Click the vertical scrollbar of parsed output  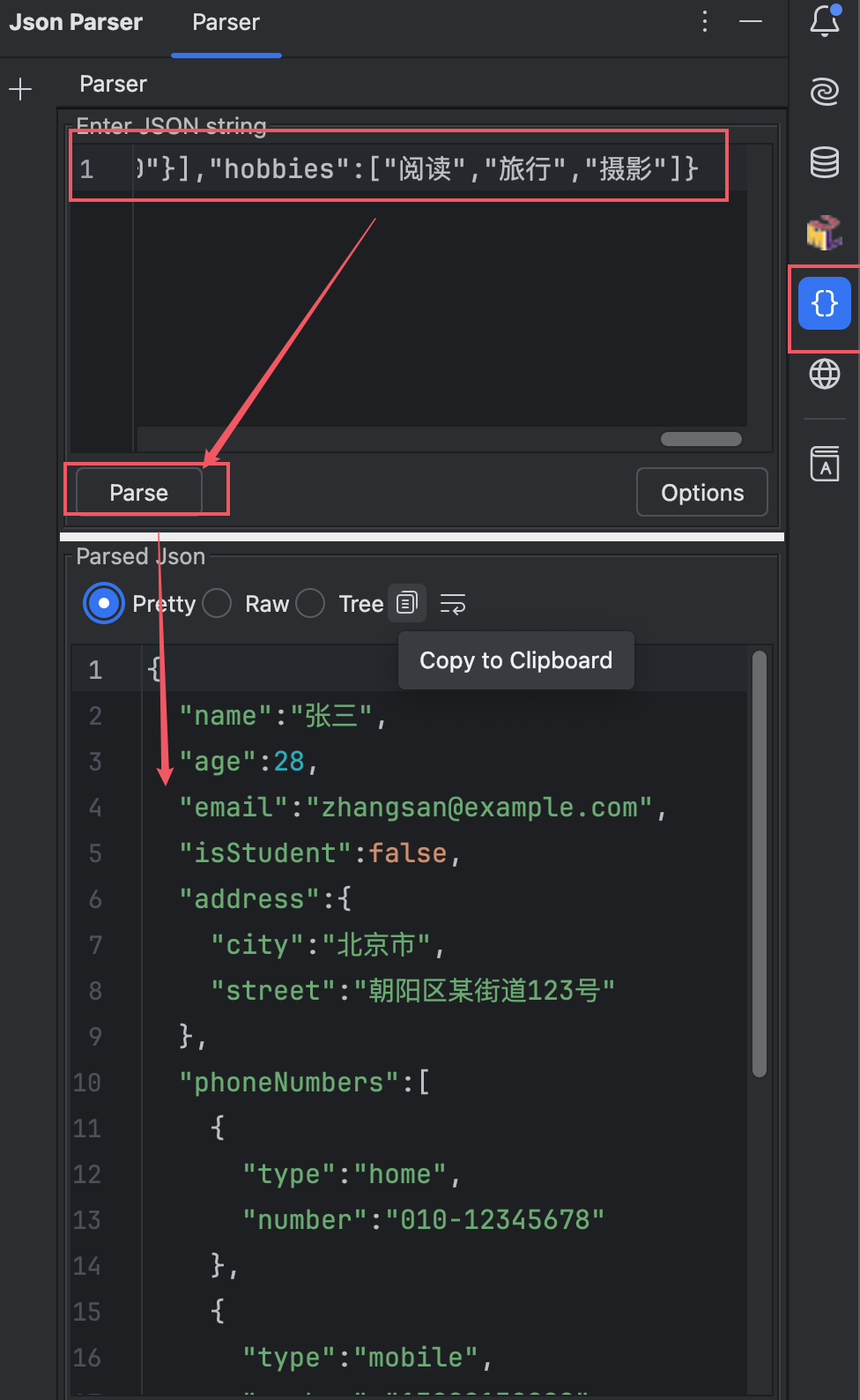760,864
